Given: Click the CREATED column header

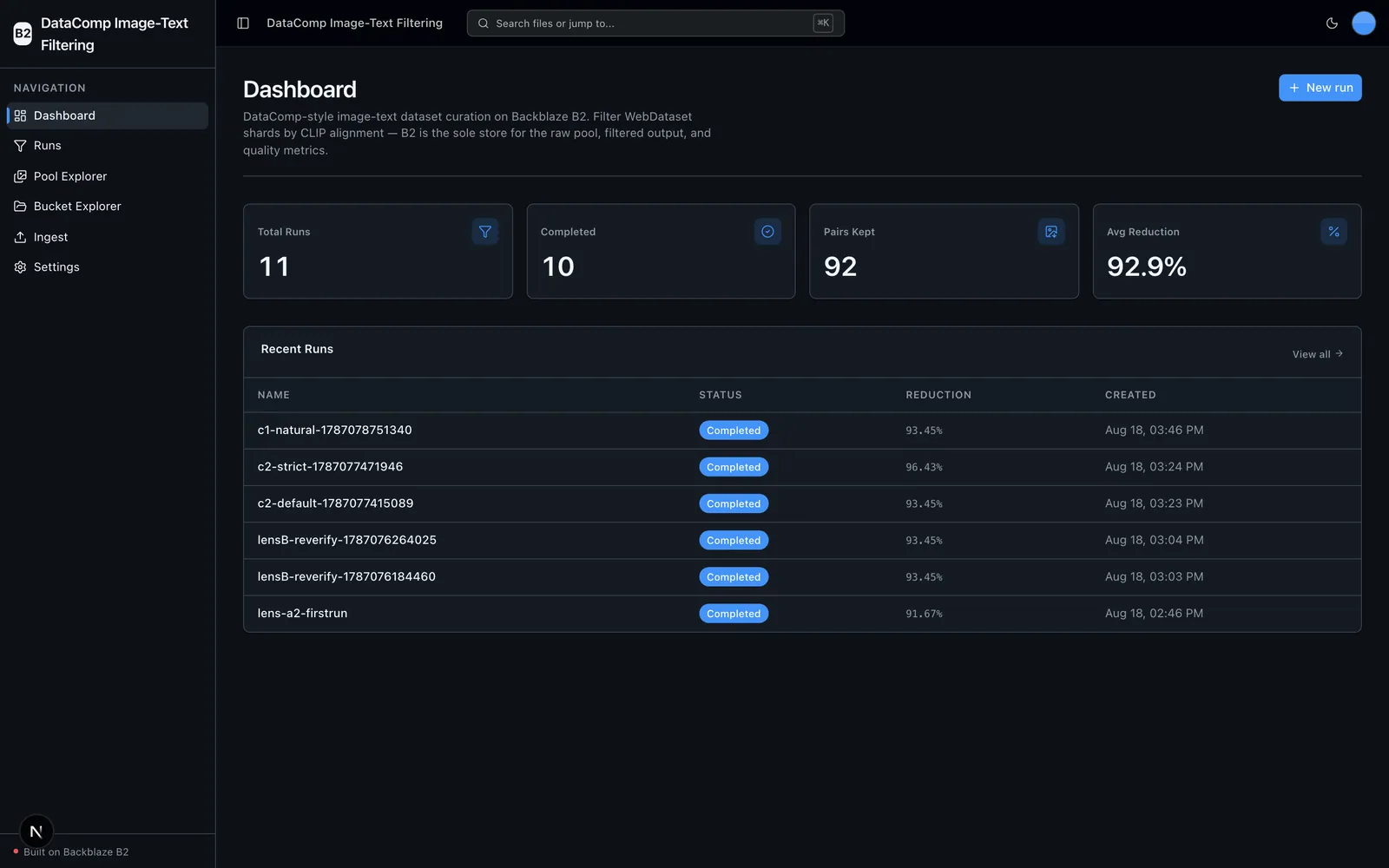Looking at the screenshot, I should [x=1130, y=395].
